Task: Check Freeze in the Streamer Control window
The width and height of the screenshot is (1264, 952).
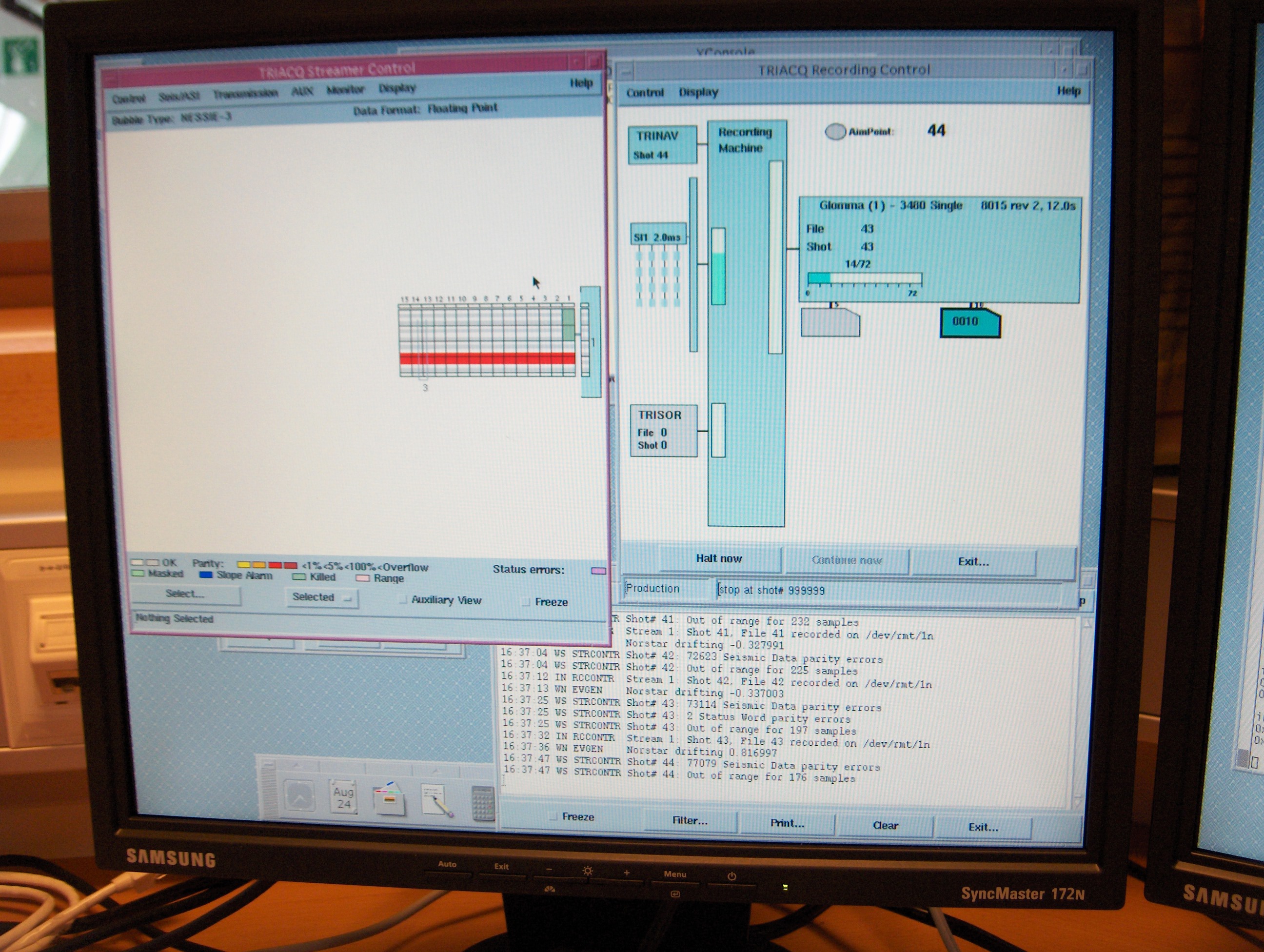Action: (x=526, y=602)
